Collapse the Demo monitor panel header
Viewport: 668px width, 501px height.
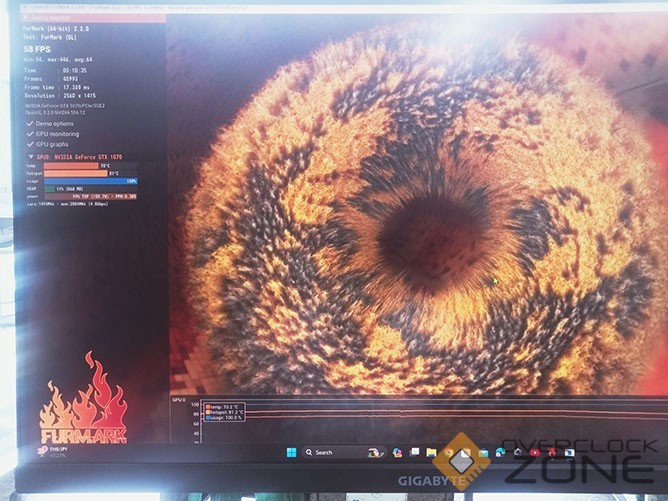[x=94, y=18]
